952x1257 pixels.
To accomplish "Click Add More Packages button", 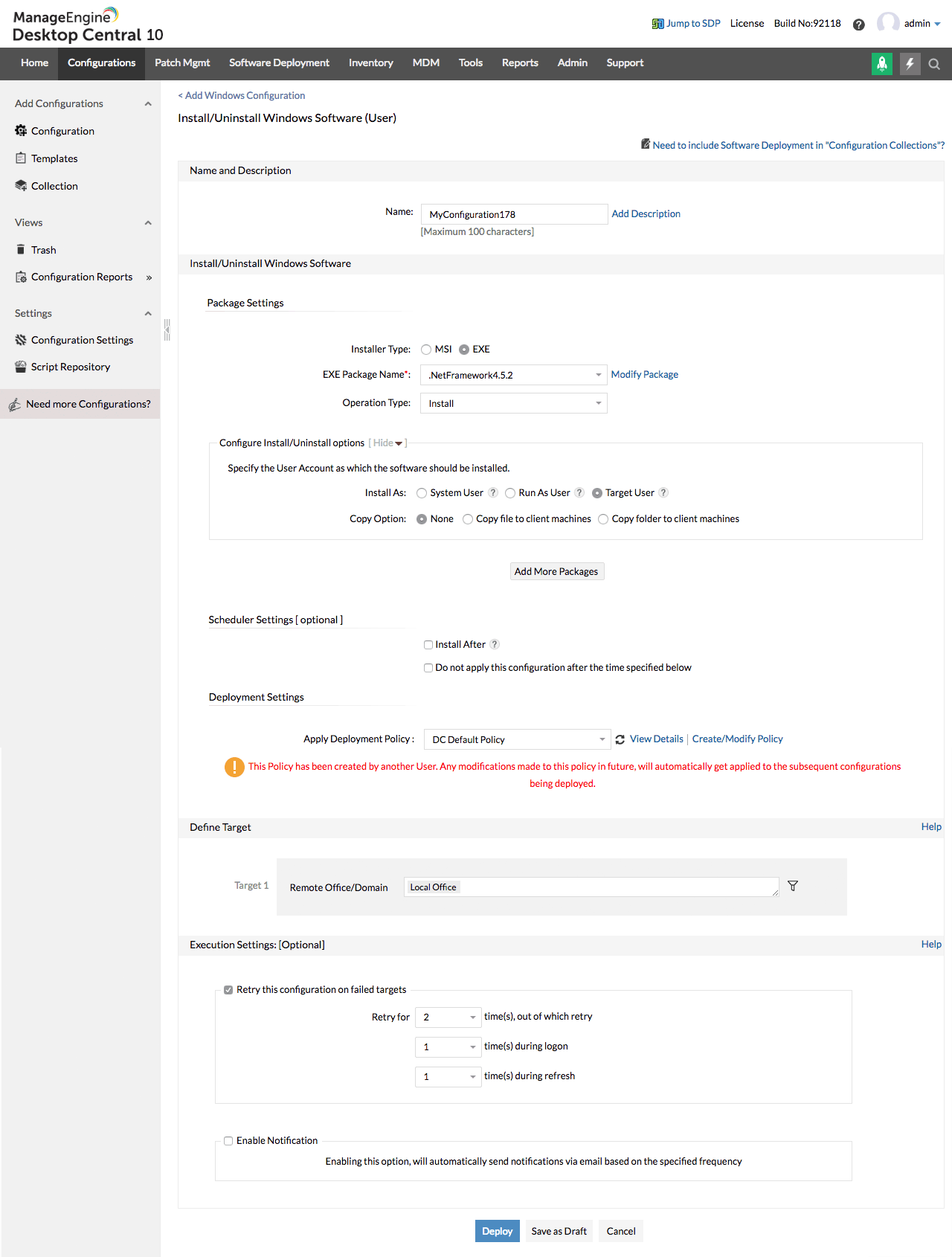I will [556, 571].
